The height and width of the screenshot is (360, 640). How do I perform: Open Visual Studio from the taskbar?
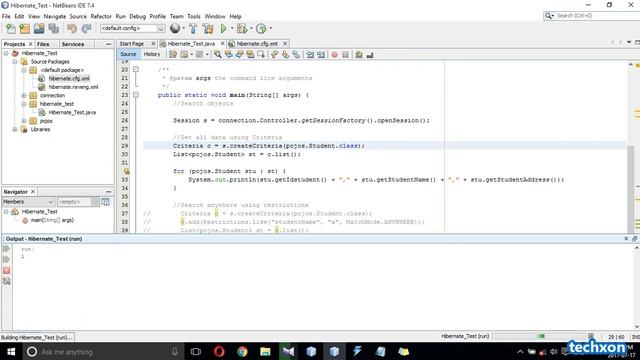tap(288, 351)
